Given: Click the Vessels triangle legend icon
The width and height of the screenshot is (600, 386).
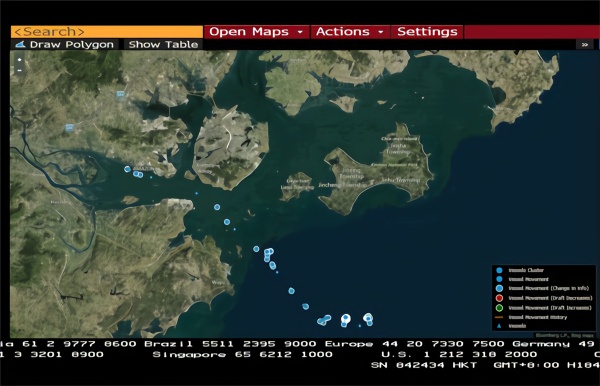Looking at the screenshot, I should pyautogui.click(x=499, y=326).
